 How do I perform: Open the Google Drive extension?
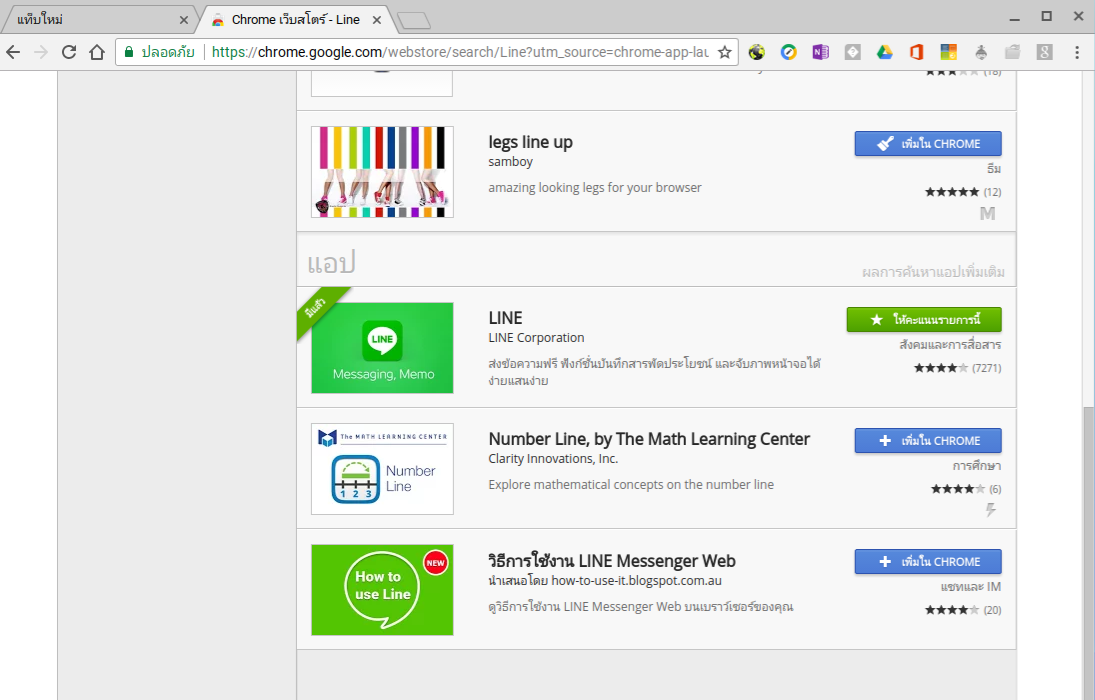(885, 52)
